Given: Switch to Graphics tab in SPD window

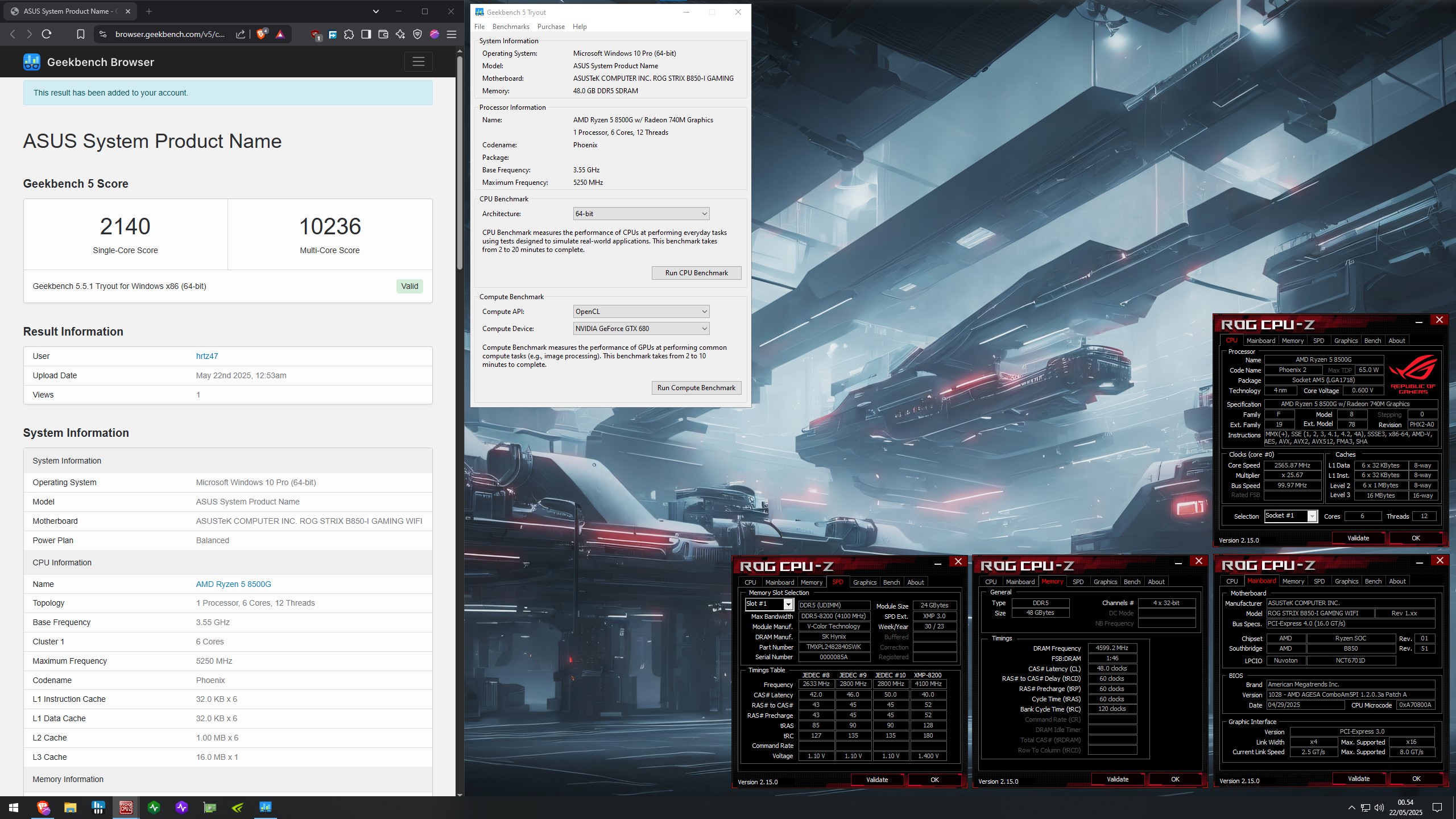Looking at the screenshot, I should tap(864, 582).
